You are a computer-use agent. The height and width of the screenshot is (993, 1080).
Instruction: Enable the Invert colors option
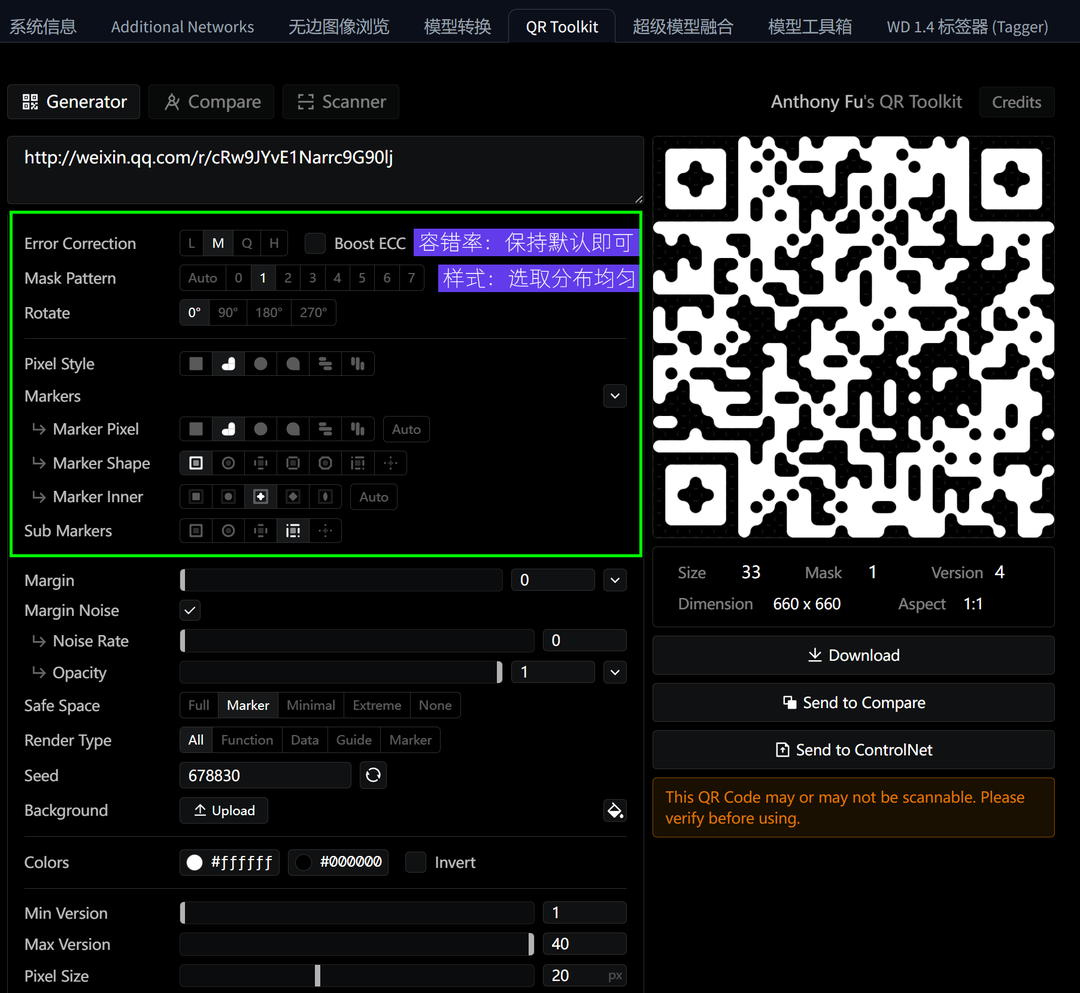pos(415,862)
